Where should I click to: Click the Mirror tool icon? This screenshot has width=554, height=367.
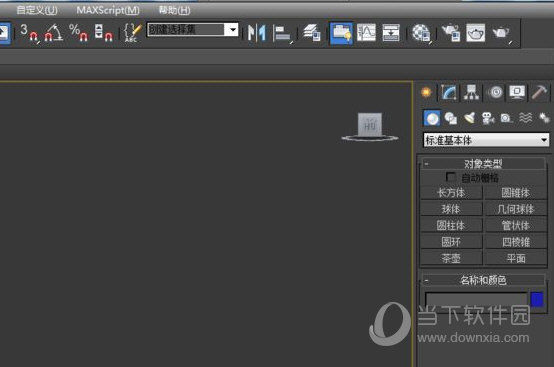pyautogui.click(x=257, y=33)
